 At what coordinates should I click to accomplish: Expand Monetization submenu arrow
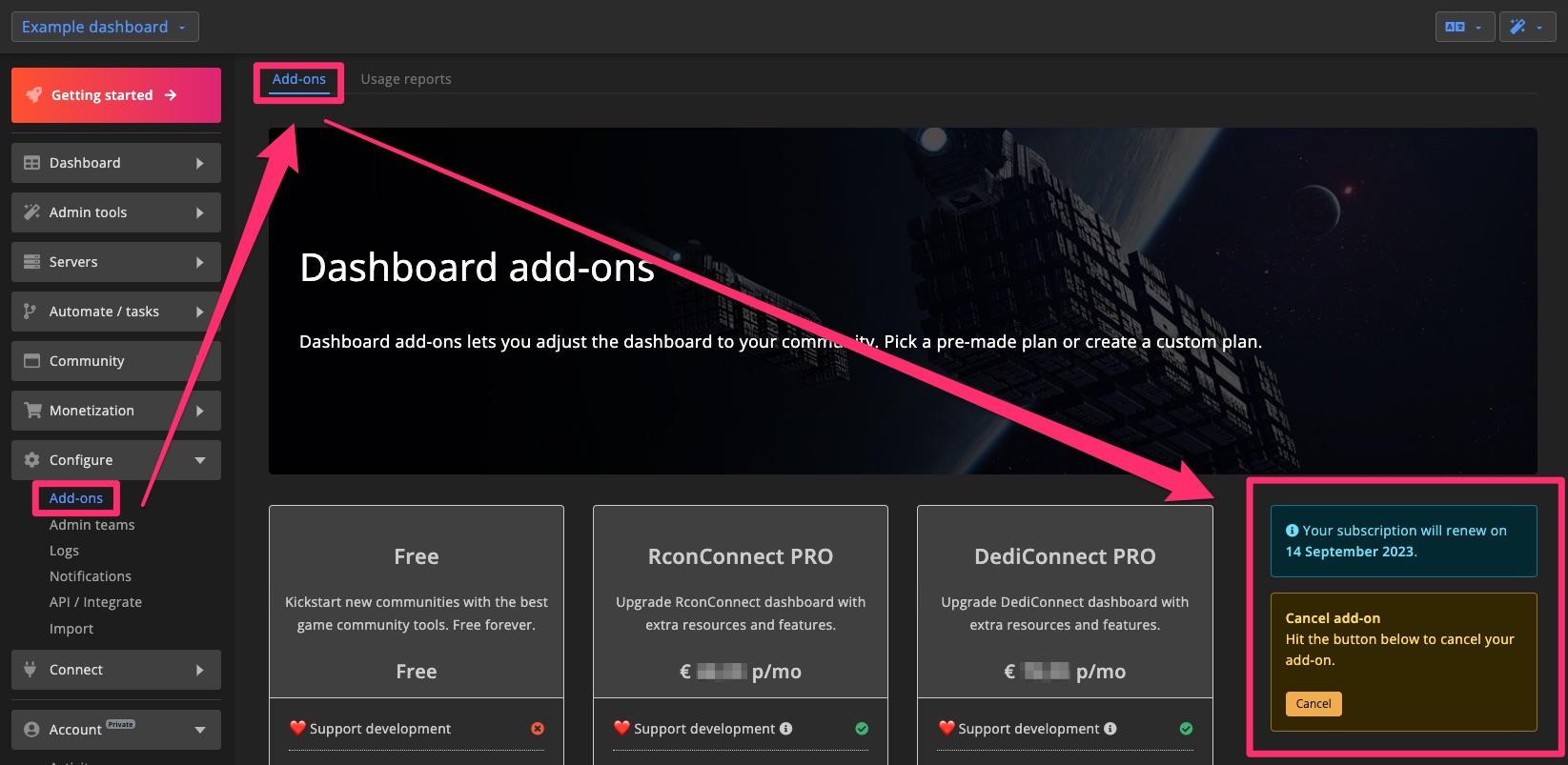click(x=199, y=411)
